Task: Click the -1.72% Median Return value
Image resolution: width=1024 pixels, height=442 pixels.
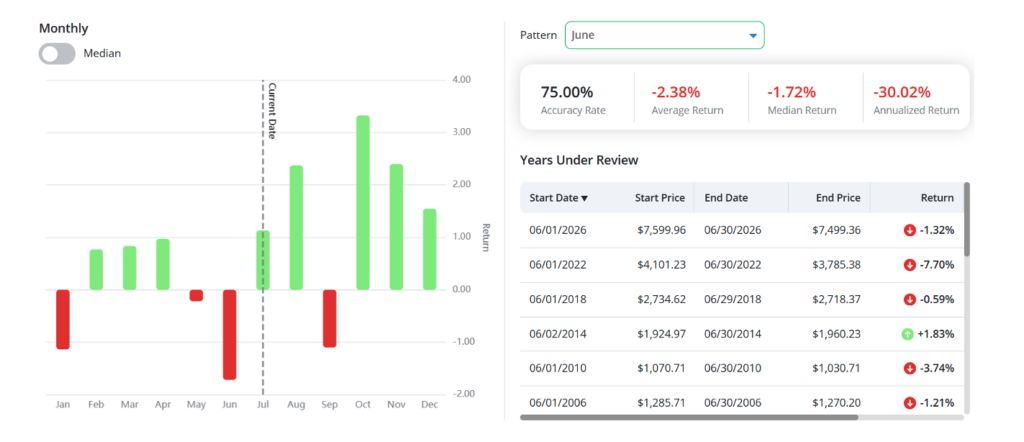Action: (x=792, y=93)
